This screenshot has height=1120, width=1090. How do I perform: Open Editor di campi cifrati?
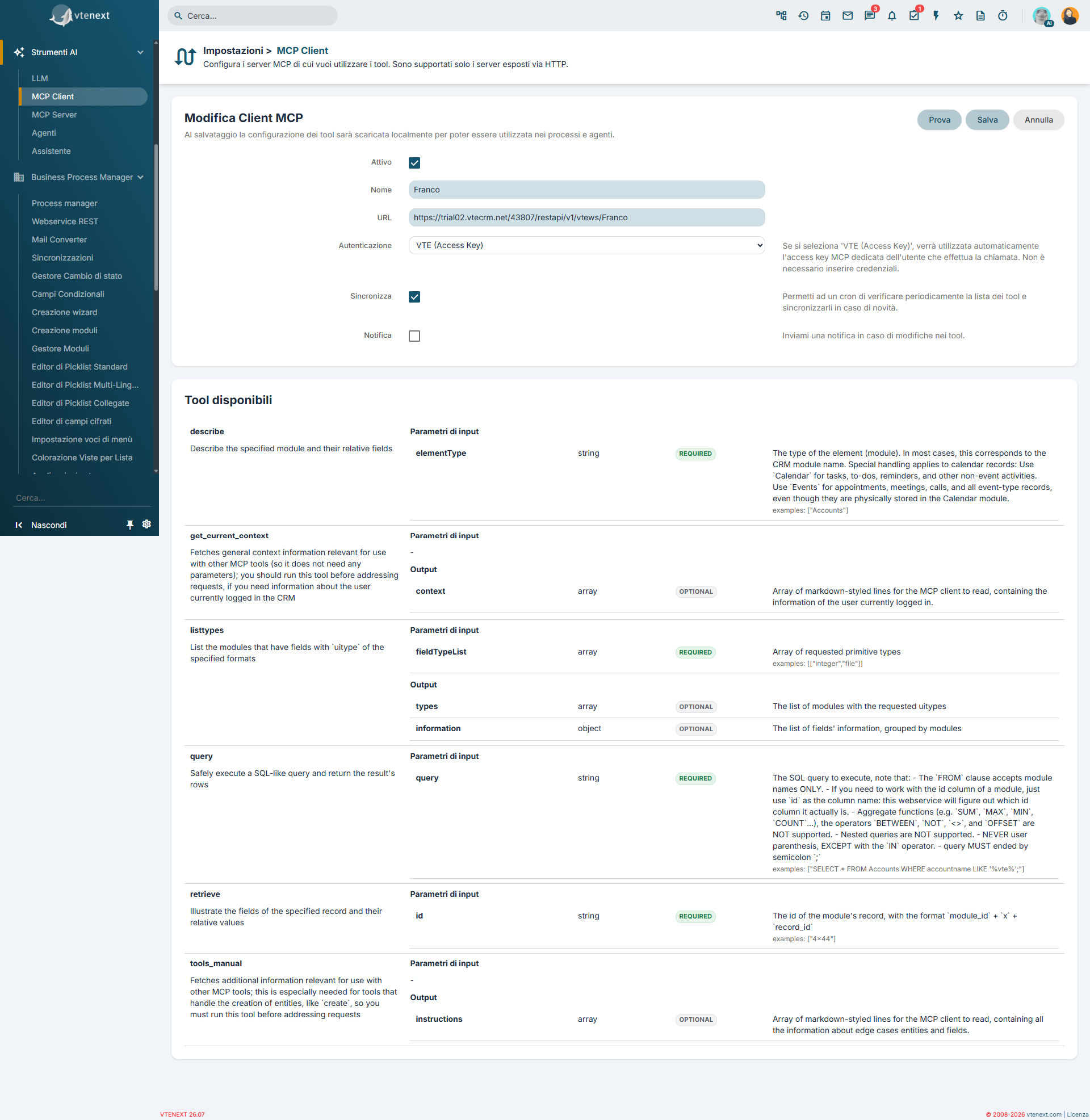coord(72,422)
